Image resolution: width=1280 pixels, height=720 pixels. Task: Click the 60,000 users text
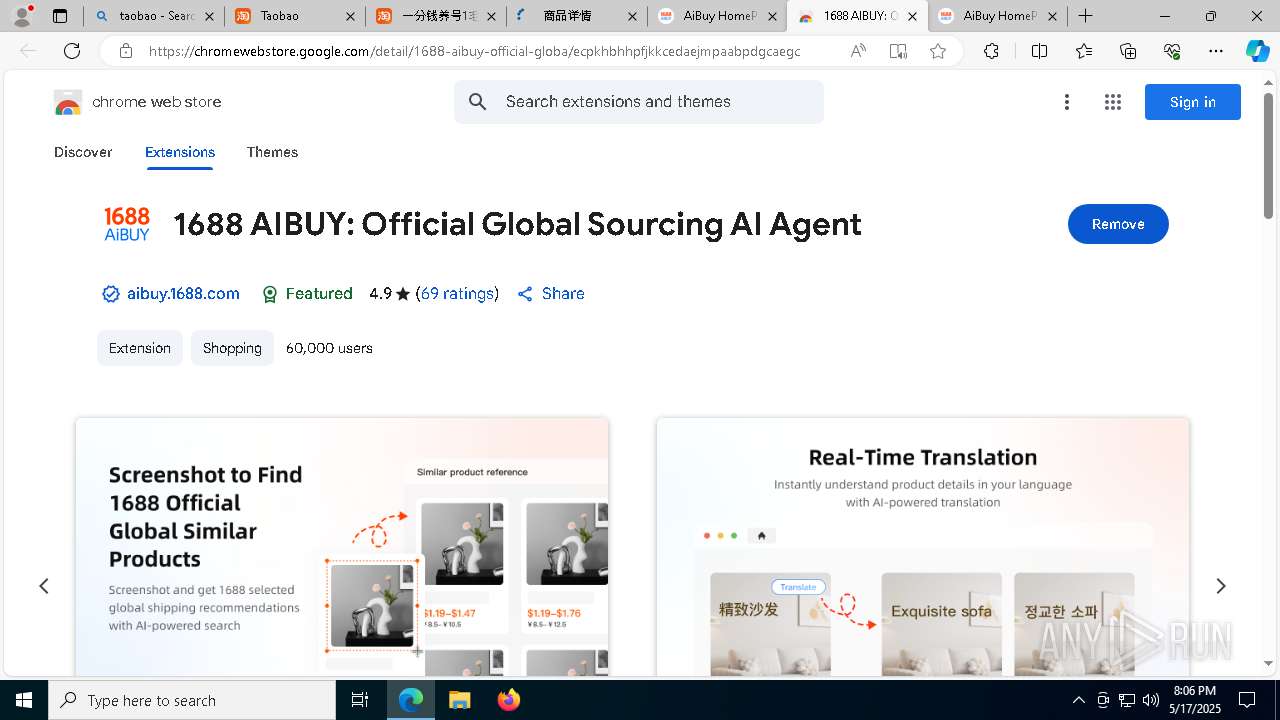pyautogui.click(x=329, y=348)
